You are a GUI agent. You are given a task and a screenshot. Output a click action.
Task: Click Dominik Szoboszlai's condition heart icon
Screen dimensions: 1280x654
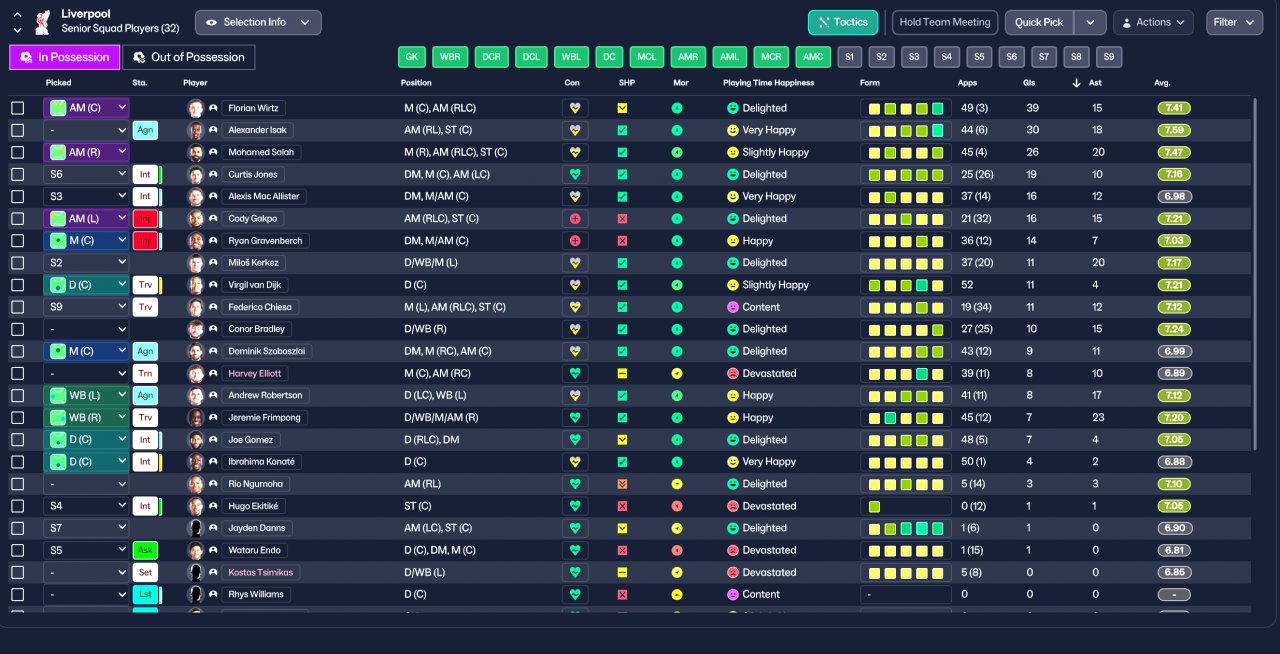575,351
